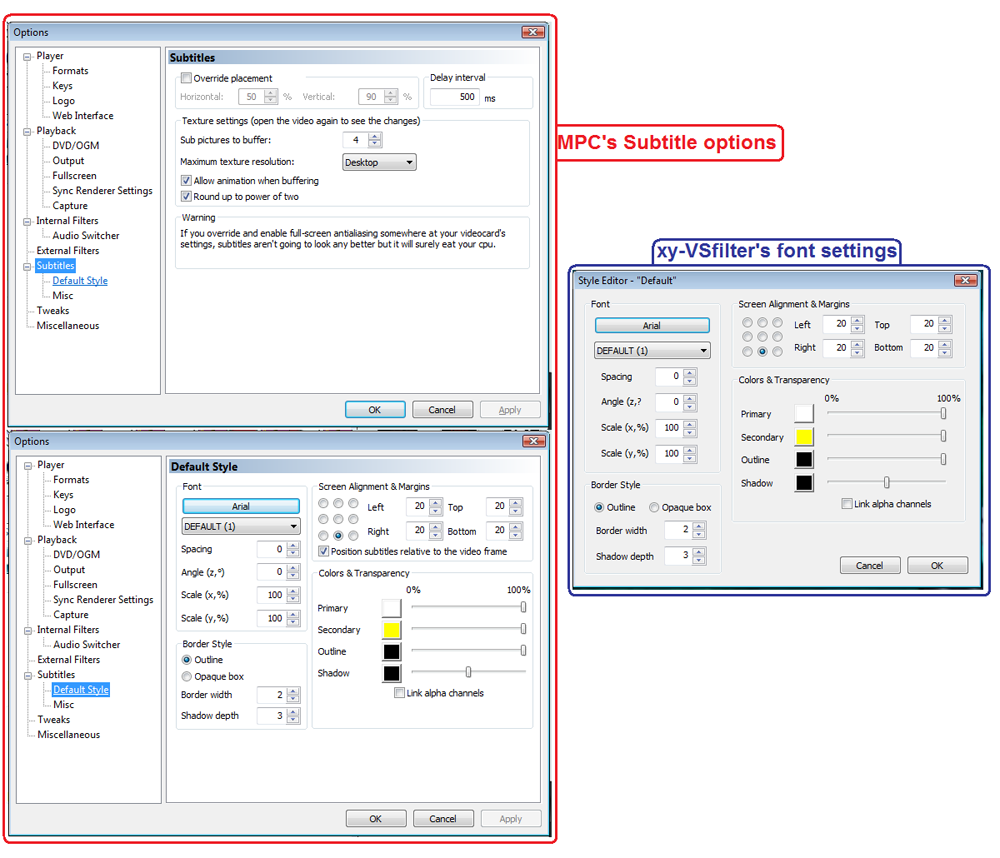This screenshot has height=858, width=1000.
Task: Select the Opaque box radio on the Default Style page
Action: coord(187,676)
